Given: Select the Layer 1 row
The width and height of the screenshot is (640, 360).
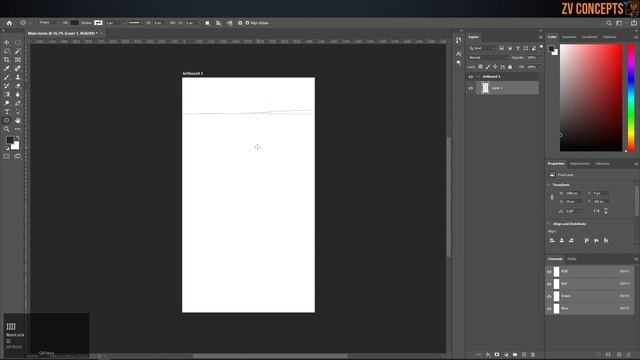Looking at the screenshot, I should (x=507, y=88).
